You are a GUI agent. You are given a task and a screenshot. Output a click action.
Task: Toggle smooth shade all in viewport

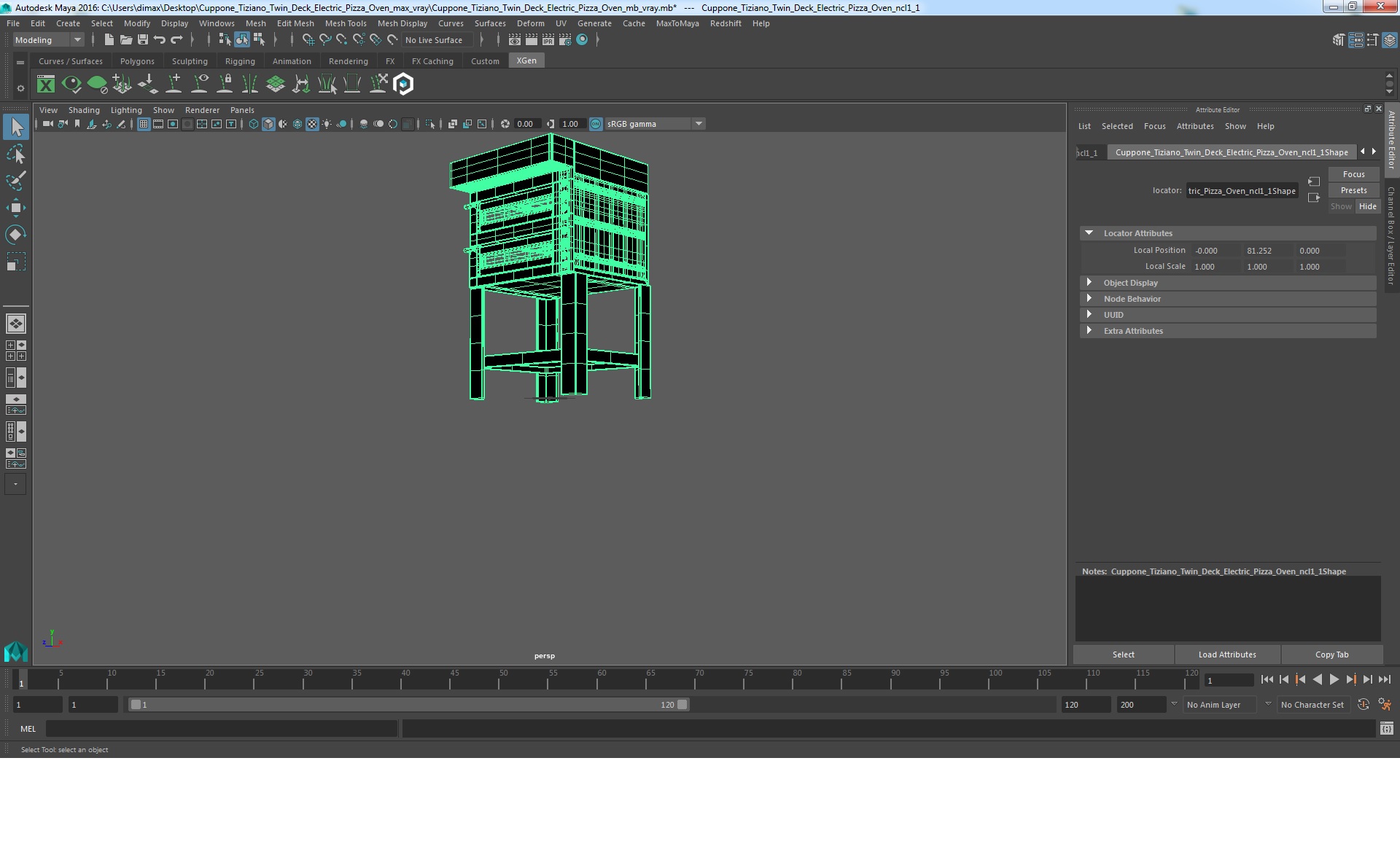(268, 124)
